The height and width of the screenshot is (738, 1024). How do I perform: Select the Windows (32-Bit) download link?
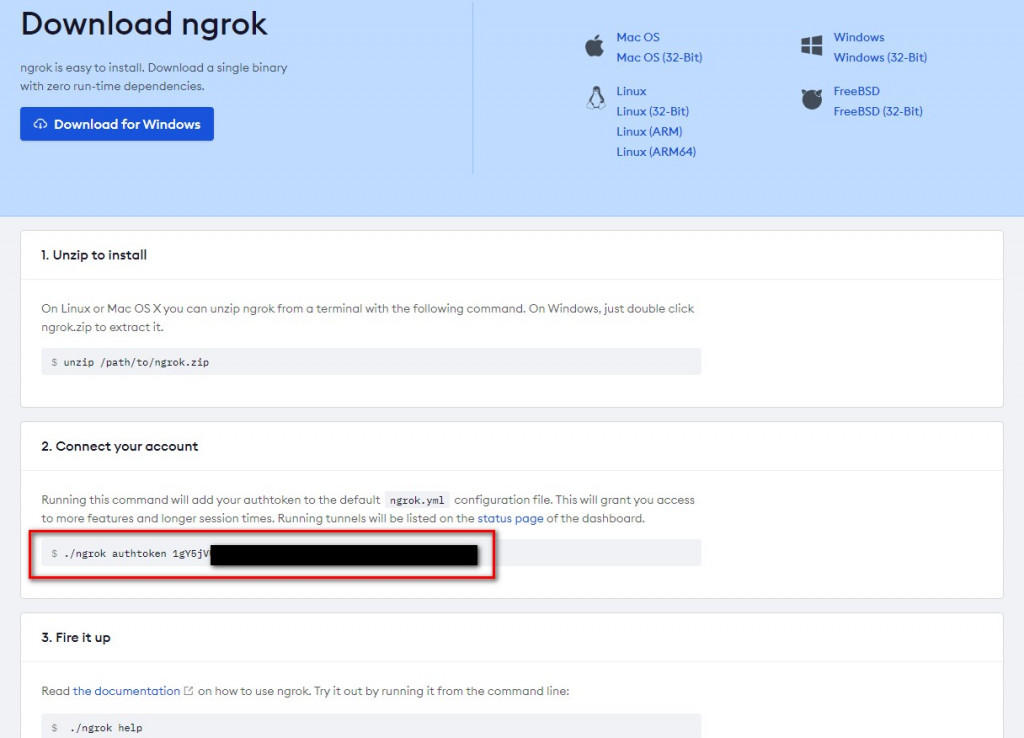[x=880, y=57]
